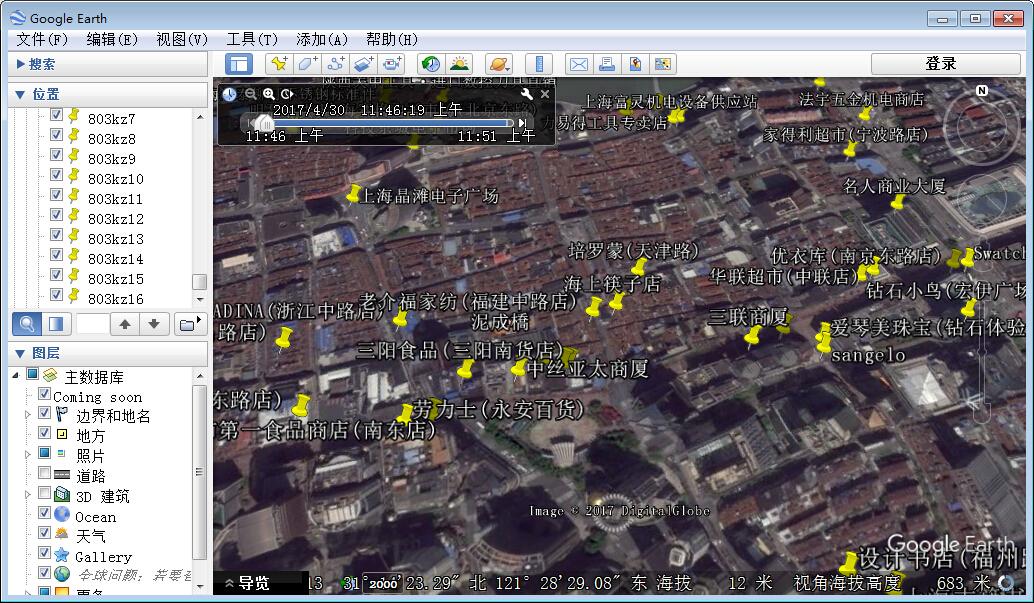Screen dimensions: 1034x603
Task: Click the time slider thumb handle
Action: [264, 123]
